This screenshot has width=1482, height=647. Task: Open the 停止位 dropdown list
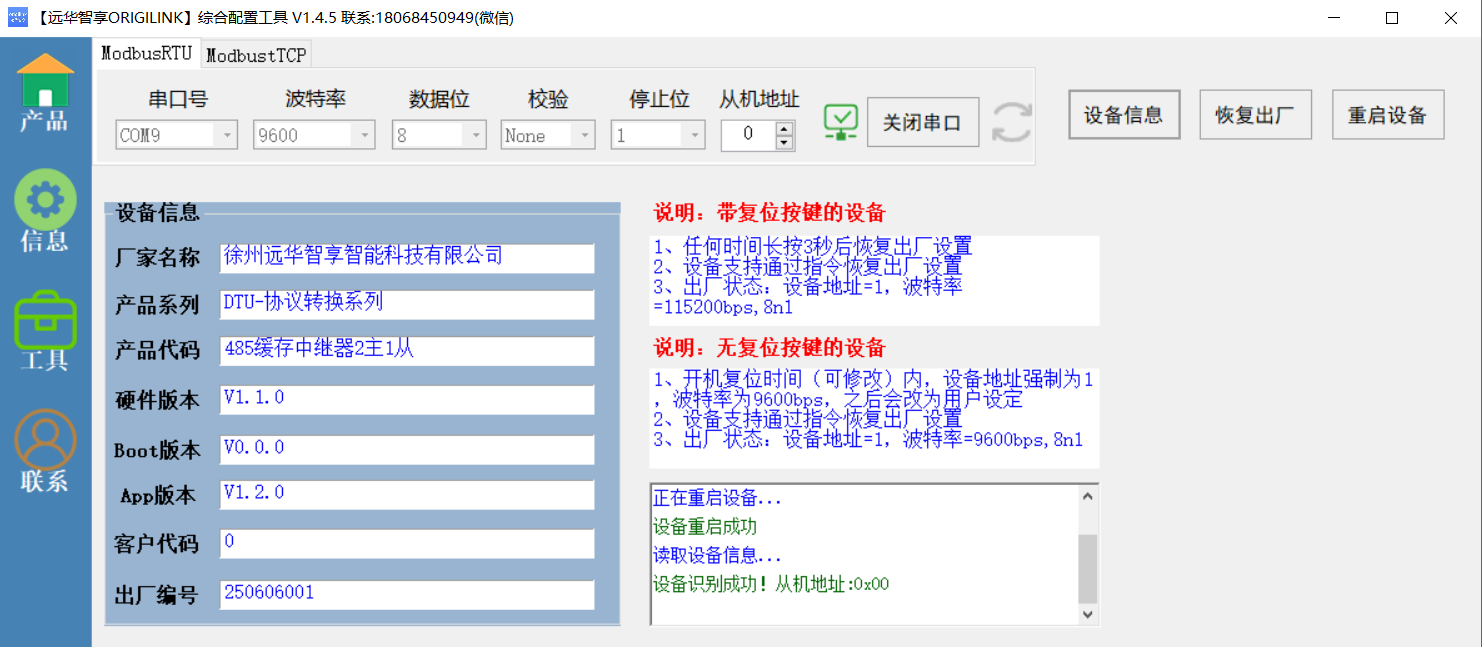pyautogui.click(x=695, y=135)
